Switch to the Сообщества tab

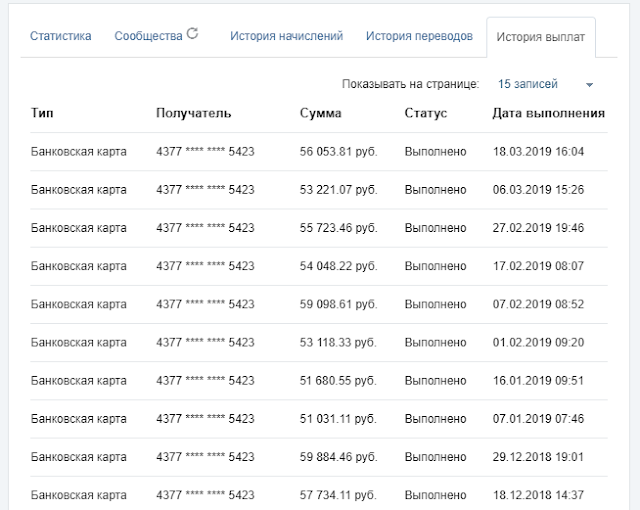(148, 36)
